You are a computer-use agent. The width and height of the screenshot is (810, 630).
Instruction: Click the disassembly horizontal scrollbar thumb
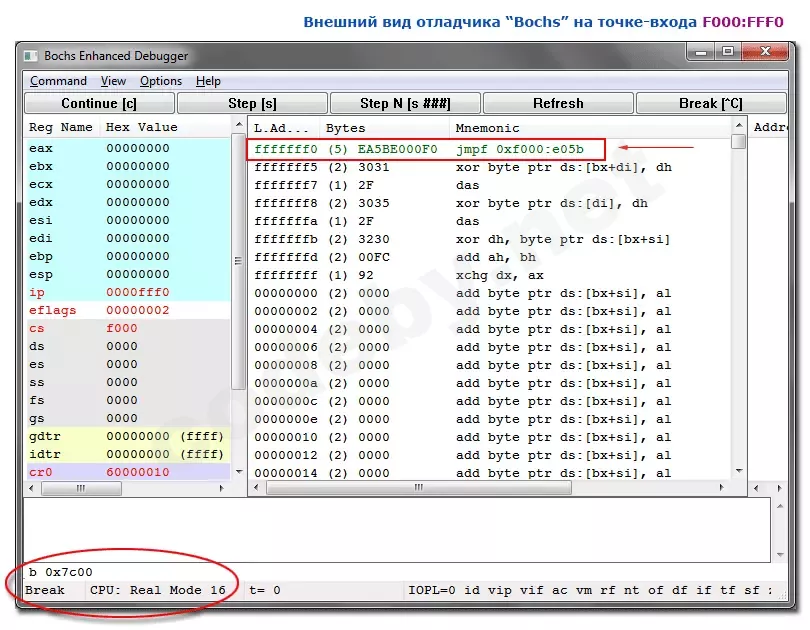419,487
